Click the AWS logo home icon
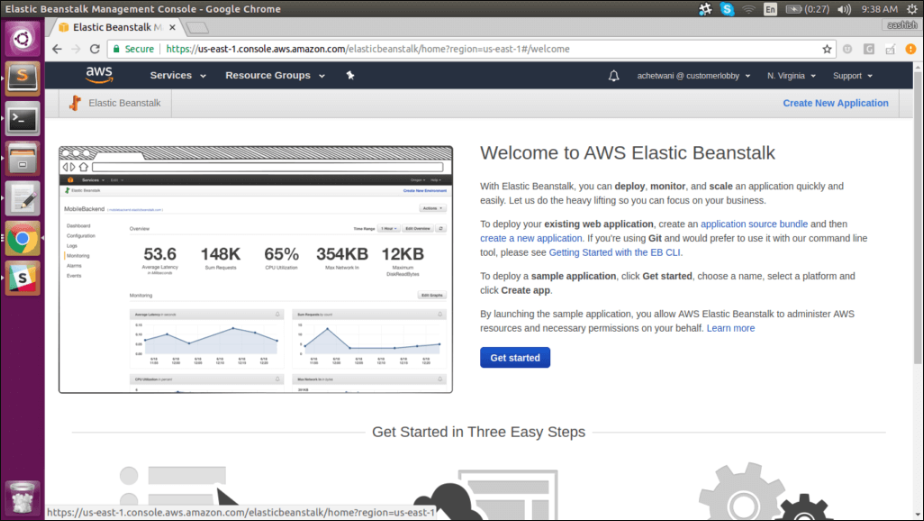This screenshot has height=521, width=924. point(99,75)
